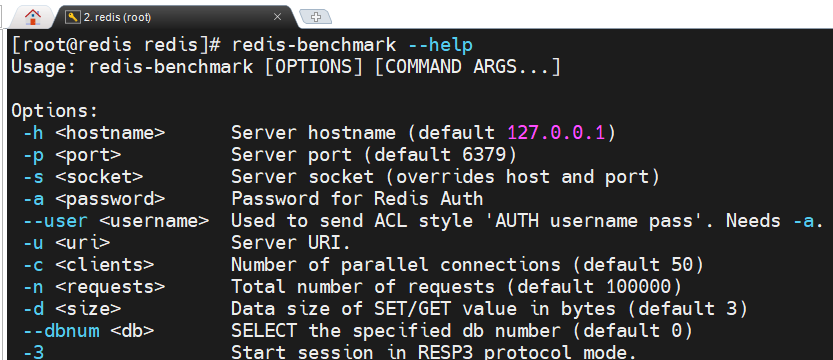Screen dimensions: 833x360
Task: Click 'Server socket (overrides host and port)' text
Action: (x=446, y=177)
